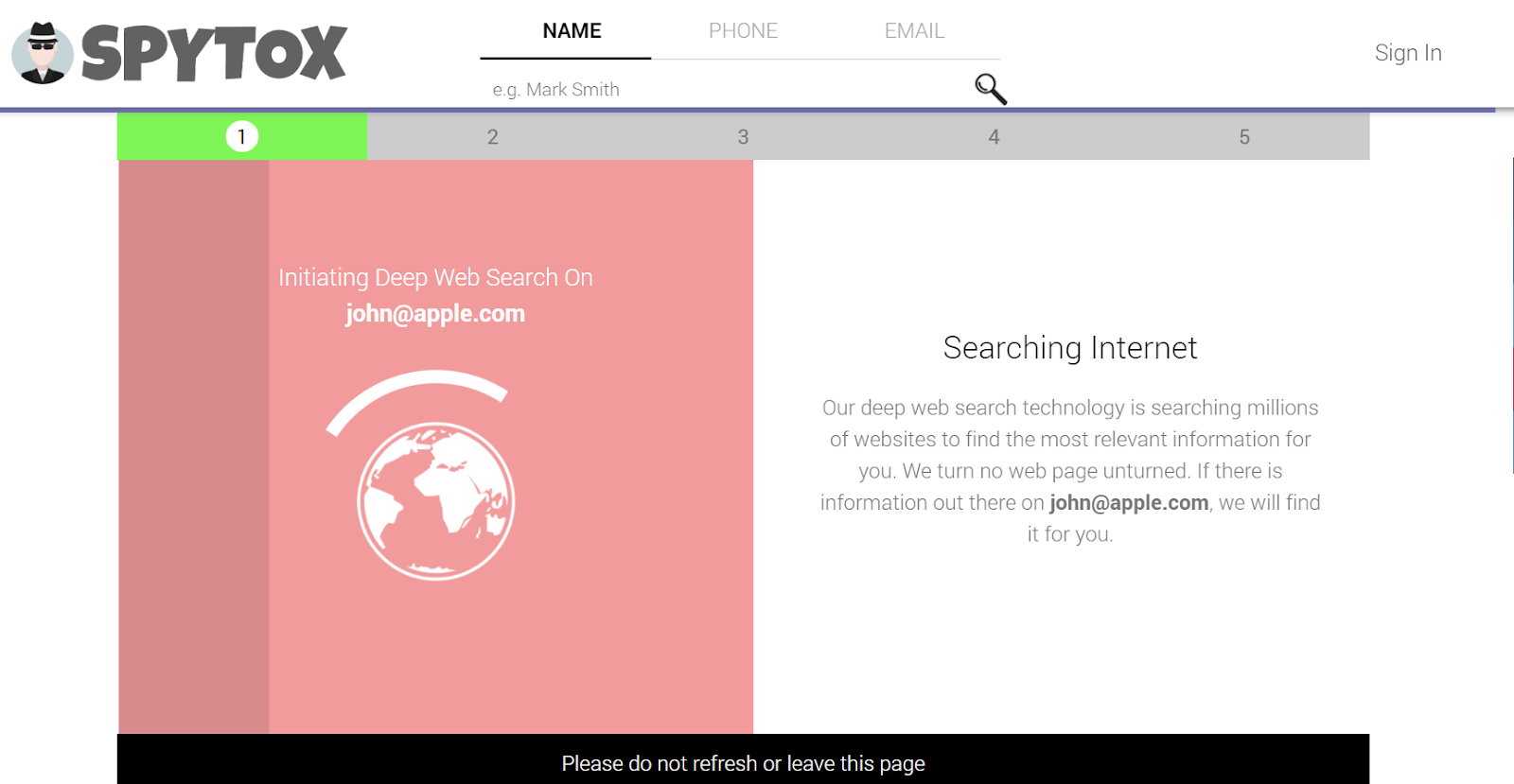Click 'Initiating Deep Web Search On' text
This screenshot has width=1514, height=784.
[435, 277]
